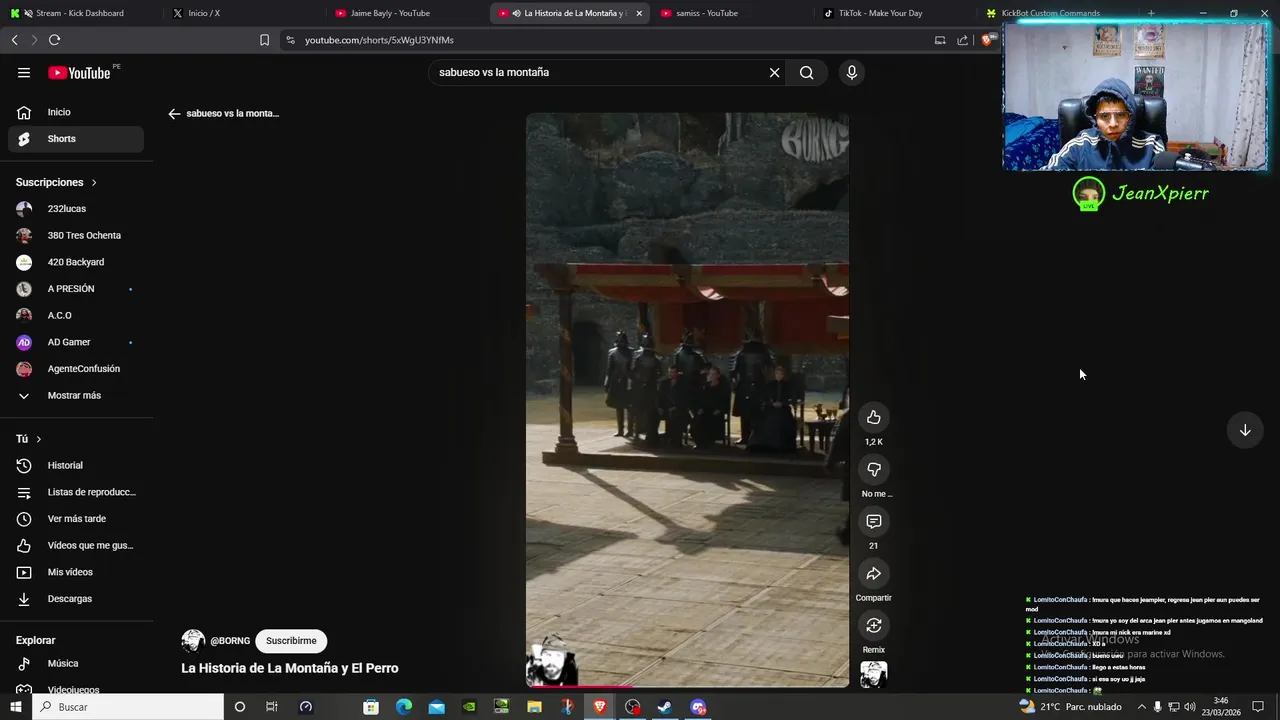
Task: Switch to Stream - Kick Dashboard tab
Action: click(x=80, y=13)
